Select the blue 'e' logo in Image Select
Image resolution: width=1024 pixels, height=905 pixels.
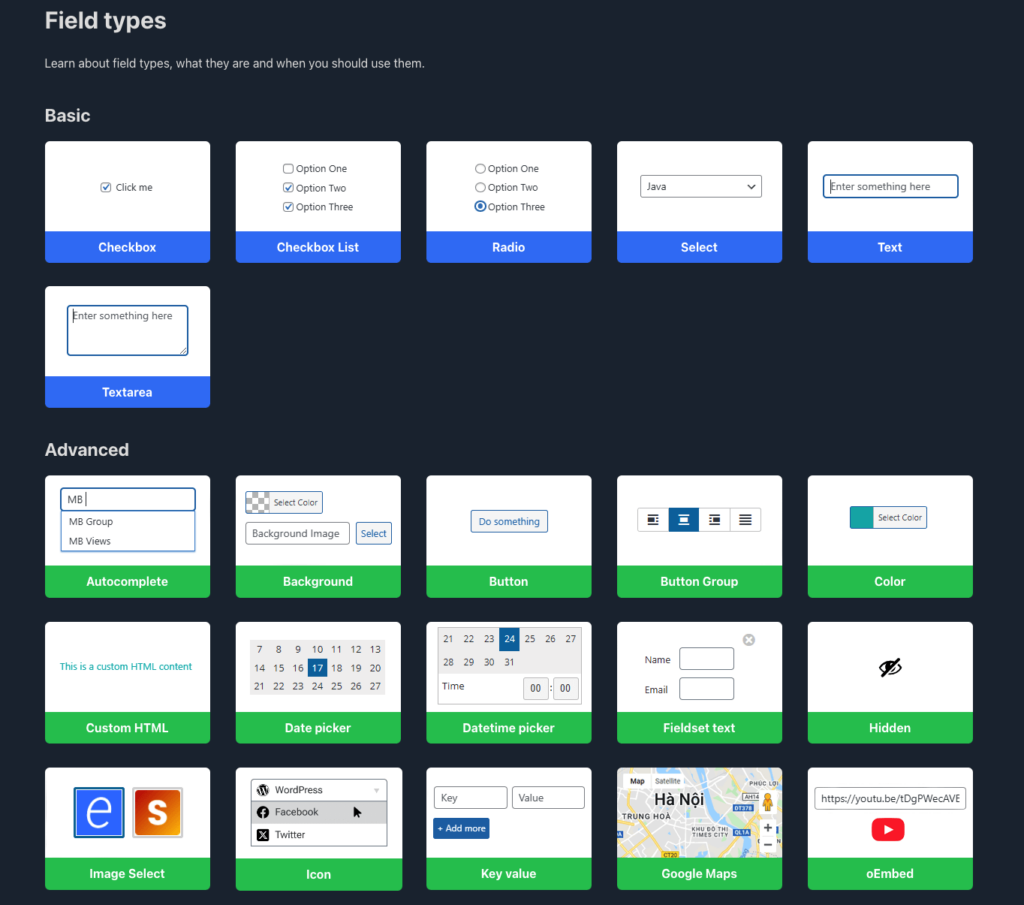[99, 813]
